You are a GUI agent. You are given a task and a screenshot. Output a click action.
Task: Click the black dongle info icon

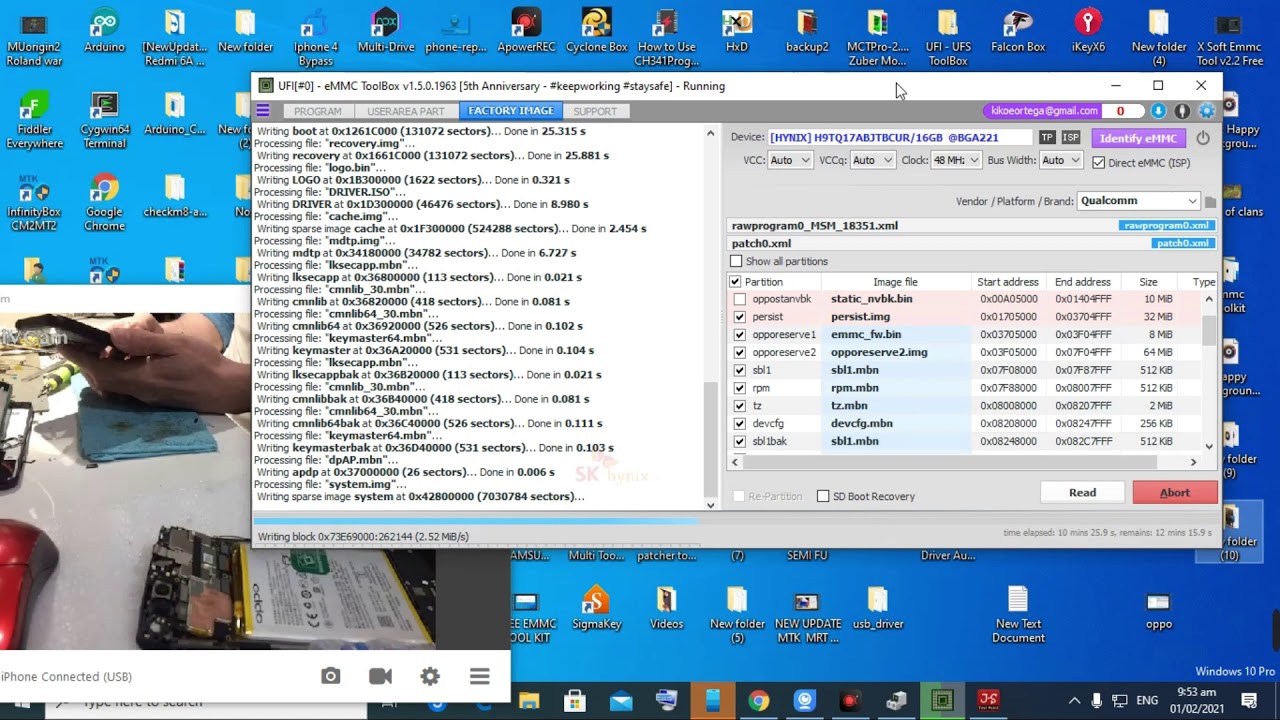pos(1182,111)
